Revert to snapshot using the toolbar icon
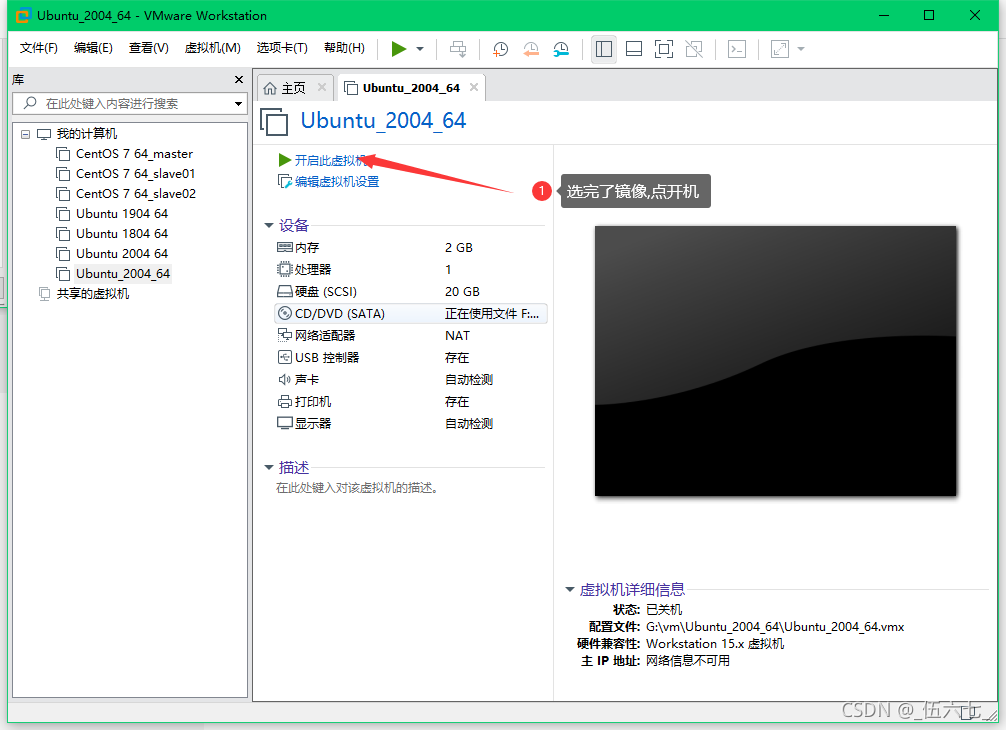1006x730 pixels. tap(531, 49)
